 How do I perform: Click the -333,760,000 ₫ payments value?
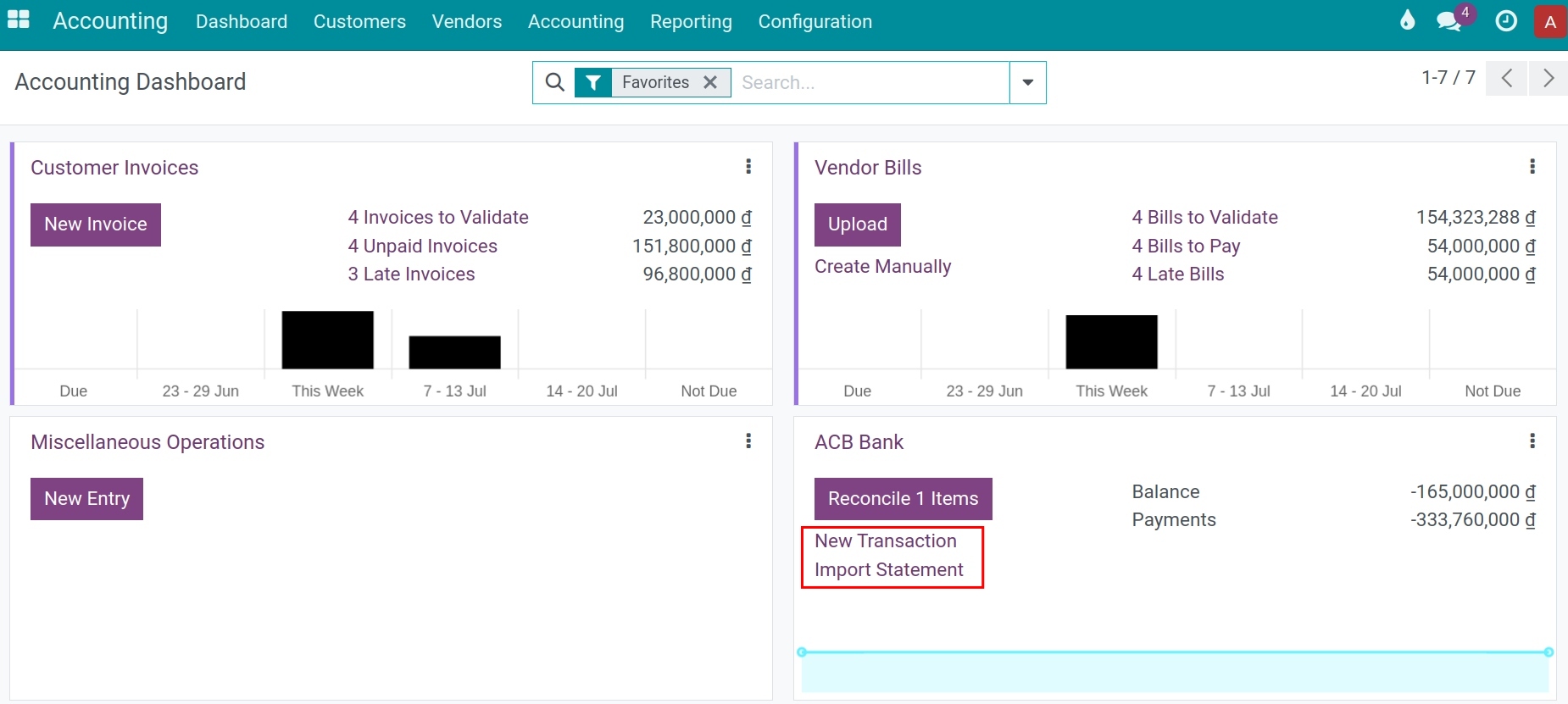[x=1473, y=520]
